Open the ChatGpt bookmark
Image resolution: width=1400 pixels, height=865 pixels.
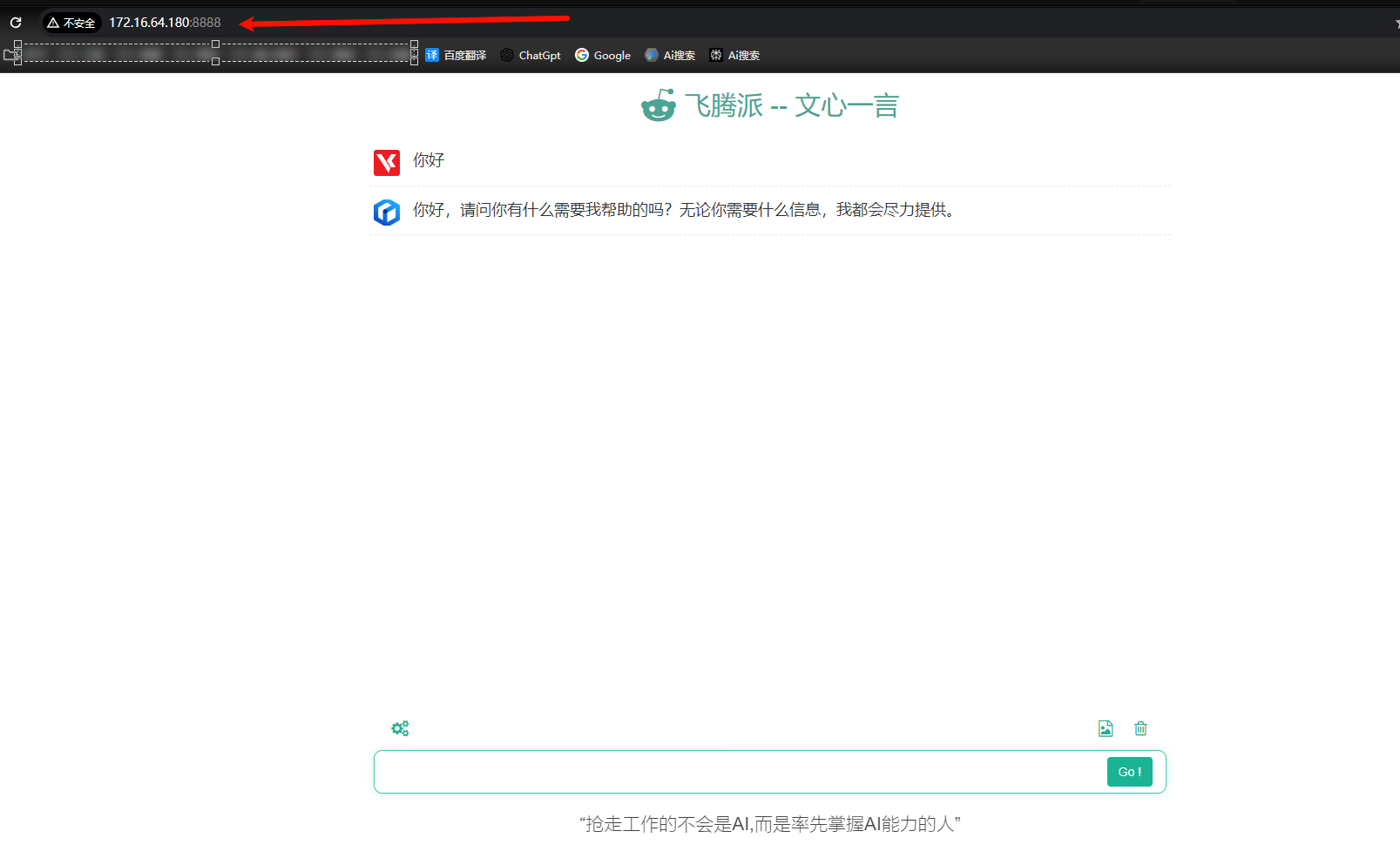tap(531, 55)
